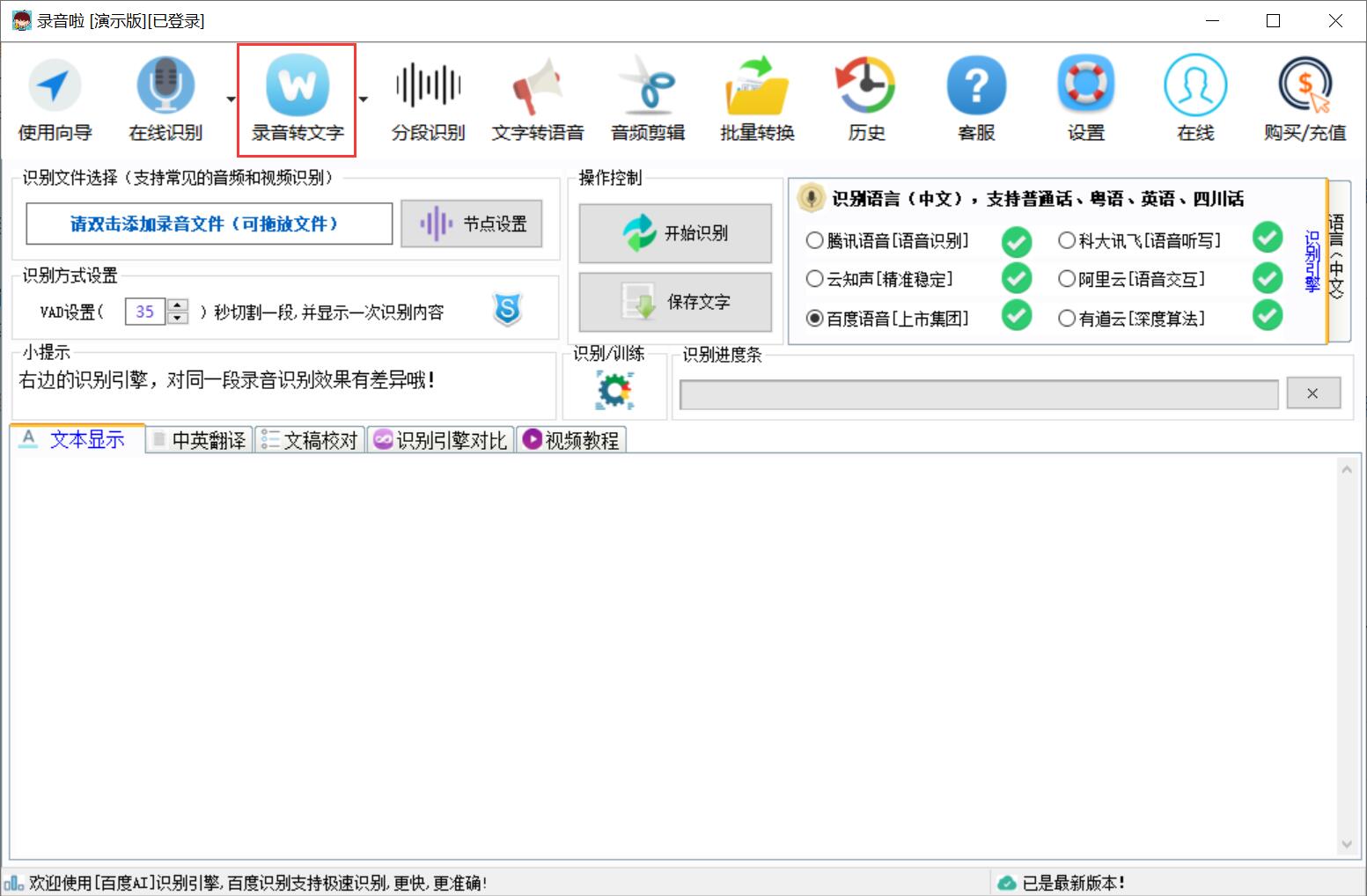The height and width of the screenshot is (896, 1367).
Task: Open the vertical 语言(中文) side tab
Action: [1337, 260]
